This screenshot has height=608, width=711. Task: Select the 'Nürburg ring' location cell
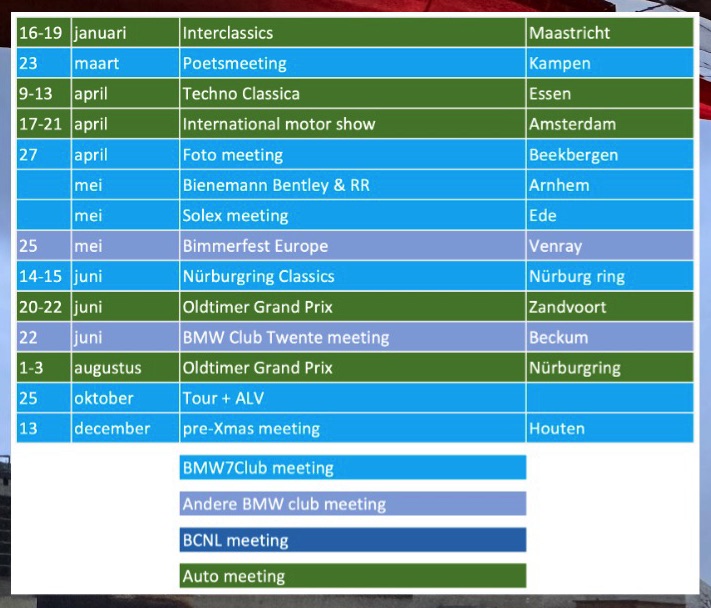[x=610, y=276]
